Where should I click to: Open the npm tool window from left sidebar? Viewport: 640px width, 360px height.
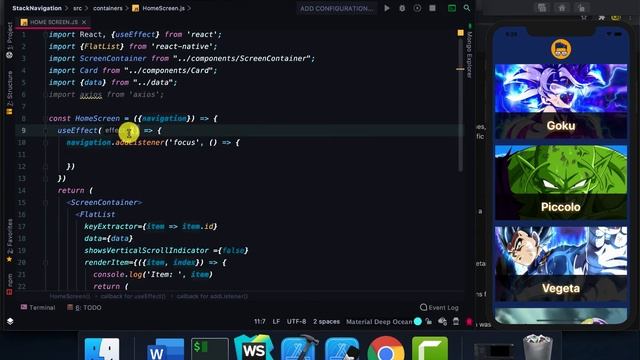click(10, 284)
